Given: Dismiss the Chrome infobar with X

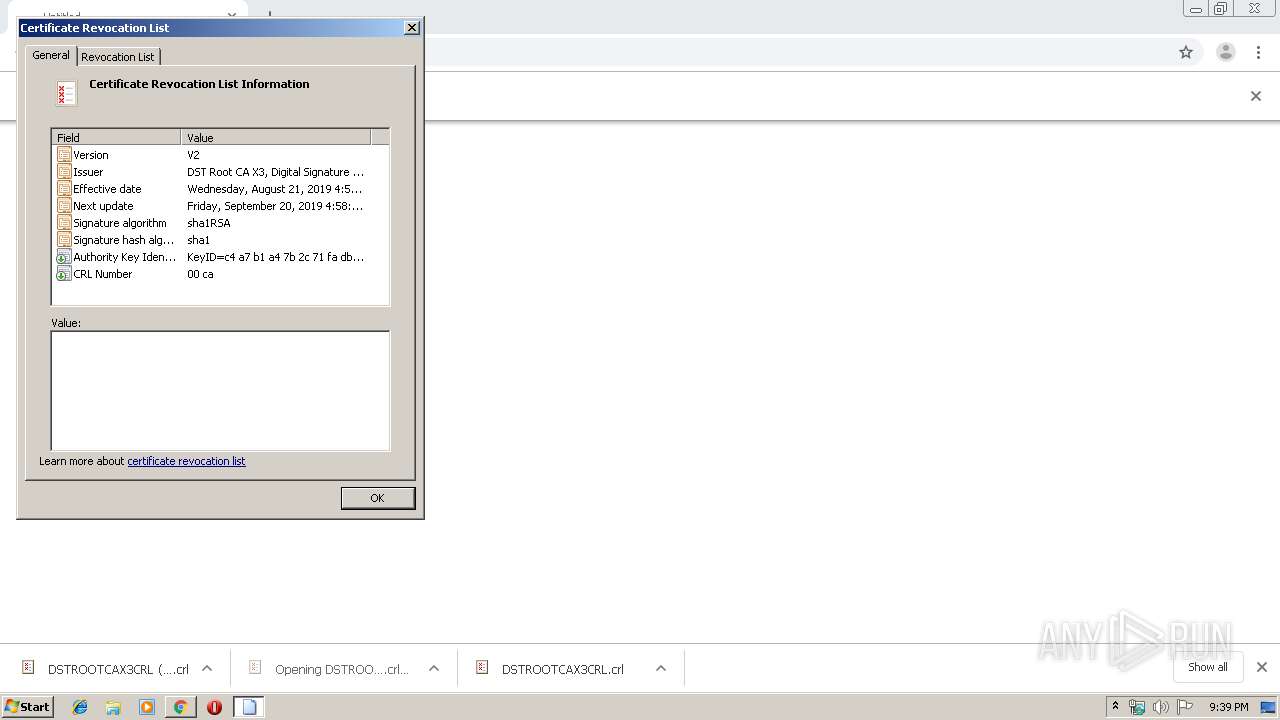Looking at the screenshot, I should (1256, 96).
